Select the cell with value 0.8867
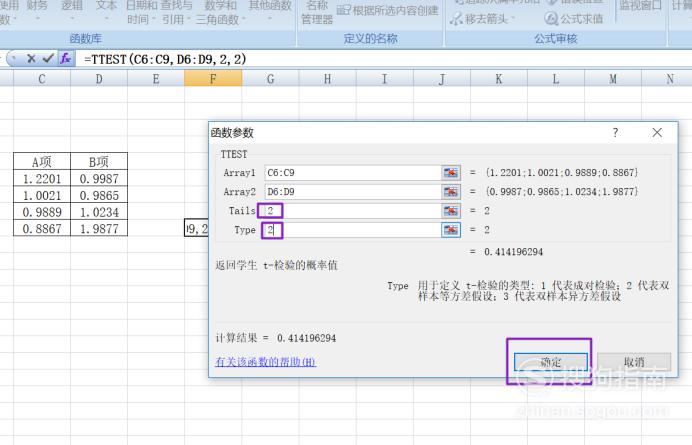Screen dimensions: 692x445 (42, 229)
